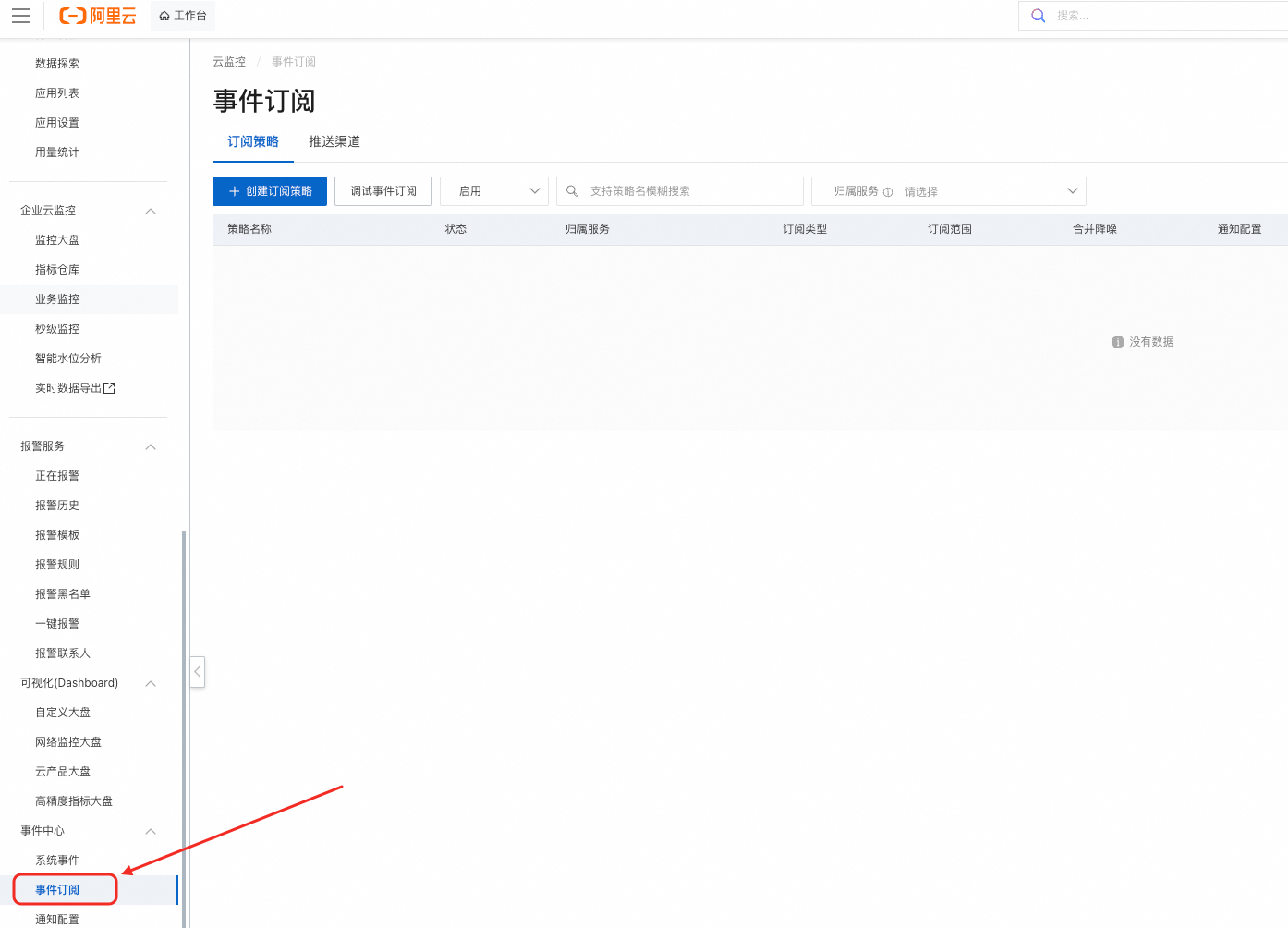Open 应用设置 in sidebar
The width and height of the screenshot is (1288, 928).
point(57,123)
